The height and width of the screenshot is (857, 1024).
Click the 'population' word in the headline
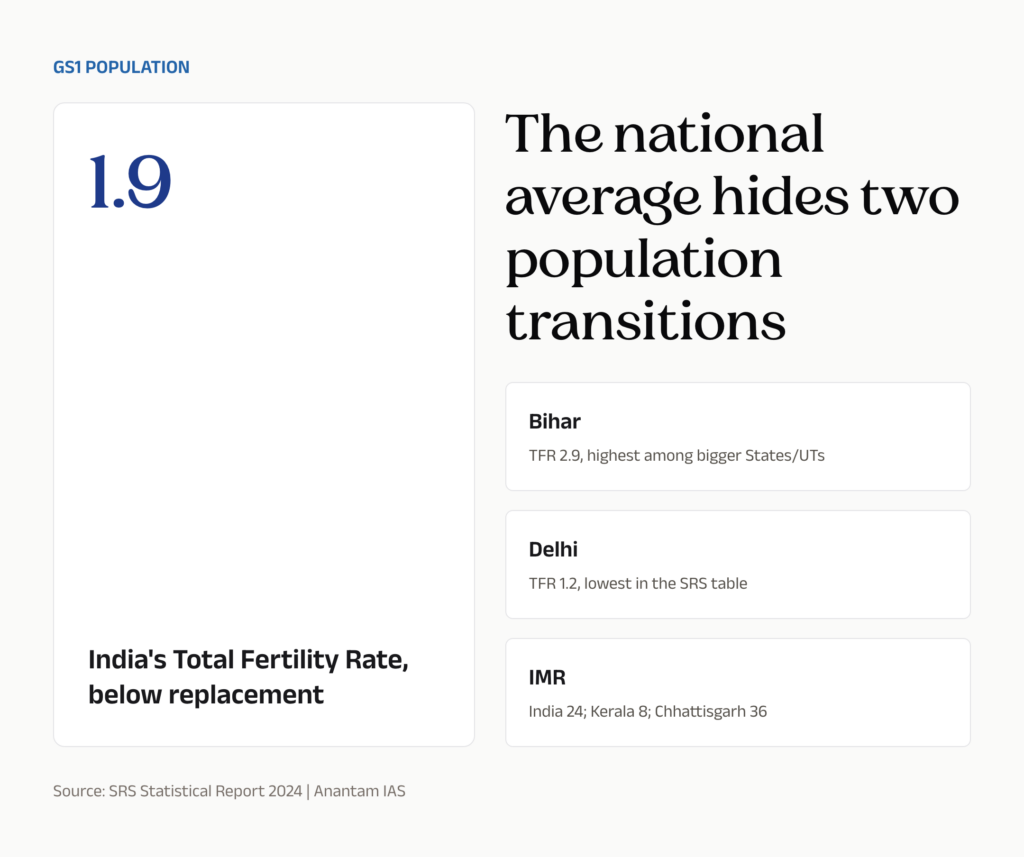[644, 260]
